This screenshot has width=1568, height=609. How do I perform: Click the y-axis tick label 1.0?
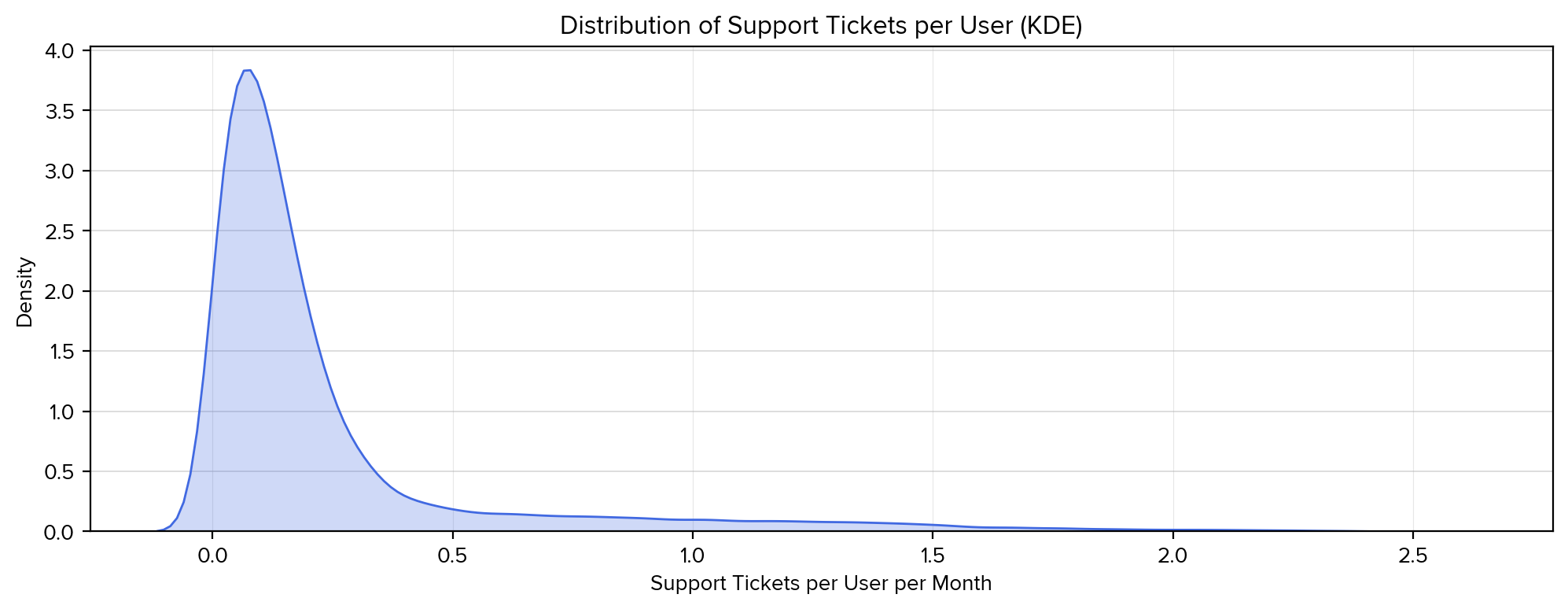click(61, 412)
